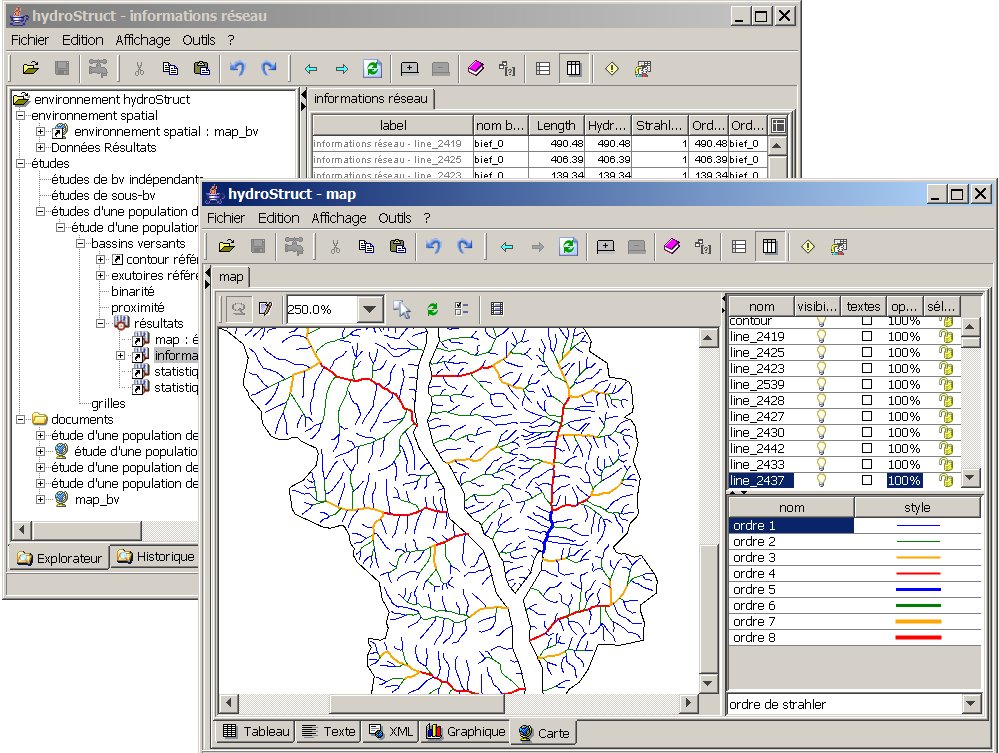The image size is (999, 753).
Task: Click the table grid icon in map toolbar
Action: coord(497,309)
